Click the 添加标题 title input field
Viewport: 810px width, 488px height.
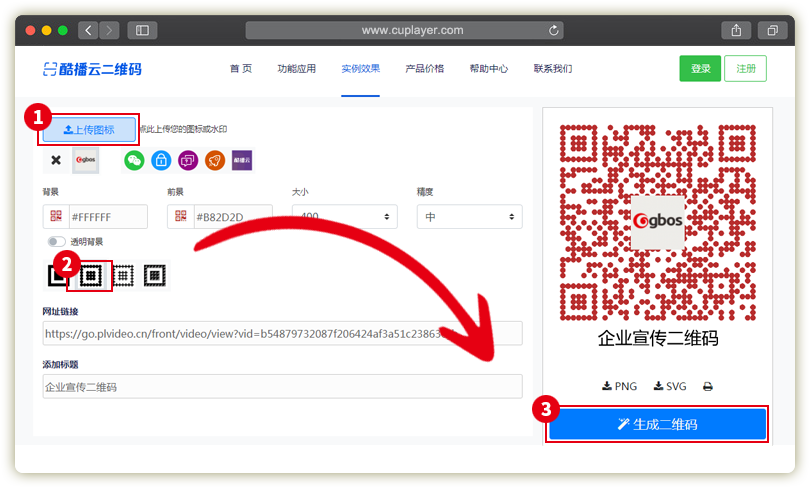[x=282, y=387]
